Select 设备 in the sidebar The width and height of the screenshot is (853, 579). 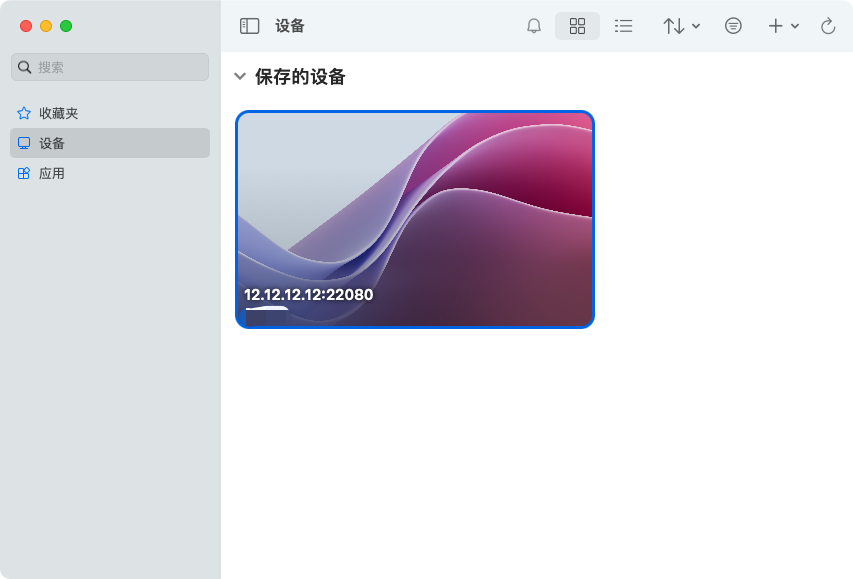click(x=110, y=143)
